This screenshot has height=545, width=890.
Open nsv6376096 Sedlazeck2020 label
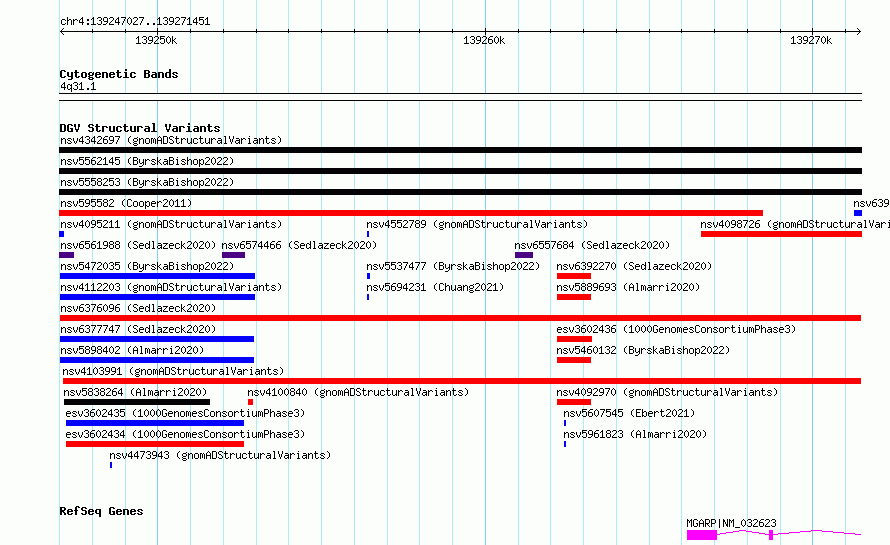(x=138, y=308)
